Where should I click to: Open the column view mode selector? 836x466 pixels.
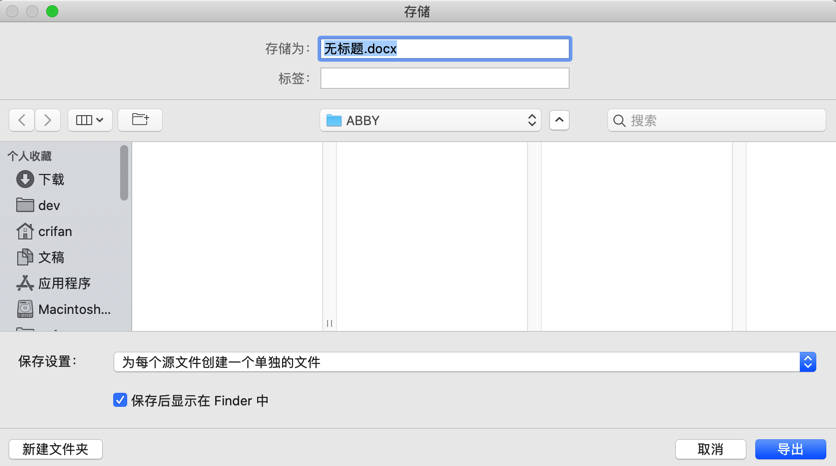coord(90,120)
